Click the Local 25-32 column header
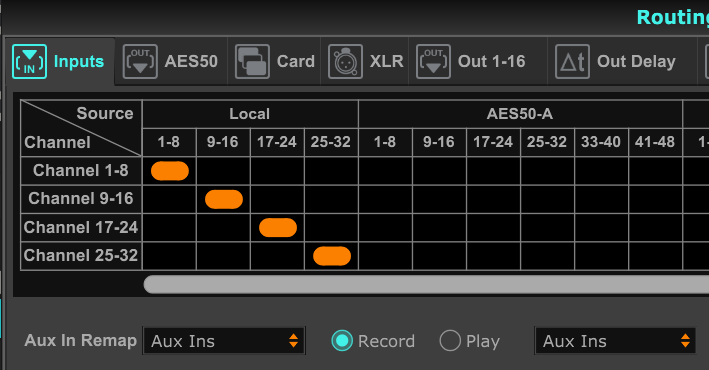This screenshot has width=709, height=370. tap(331, 142)
